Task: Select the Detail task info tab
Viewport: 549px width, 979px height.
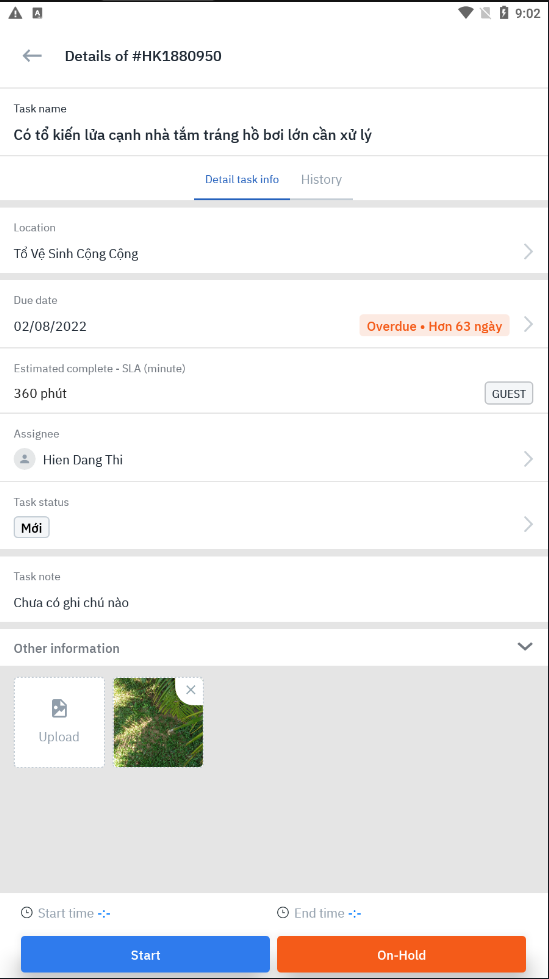Action: (x=242, y=180)
